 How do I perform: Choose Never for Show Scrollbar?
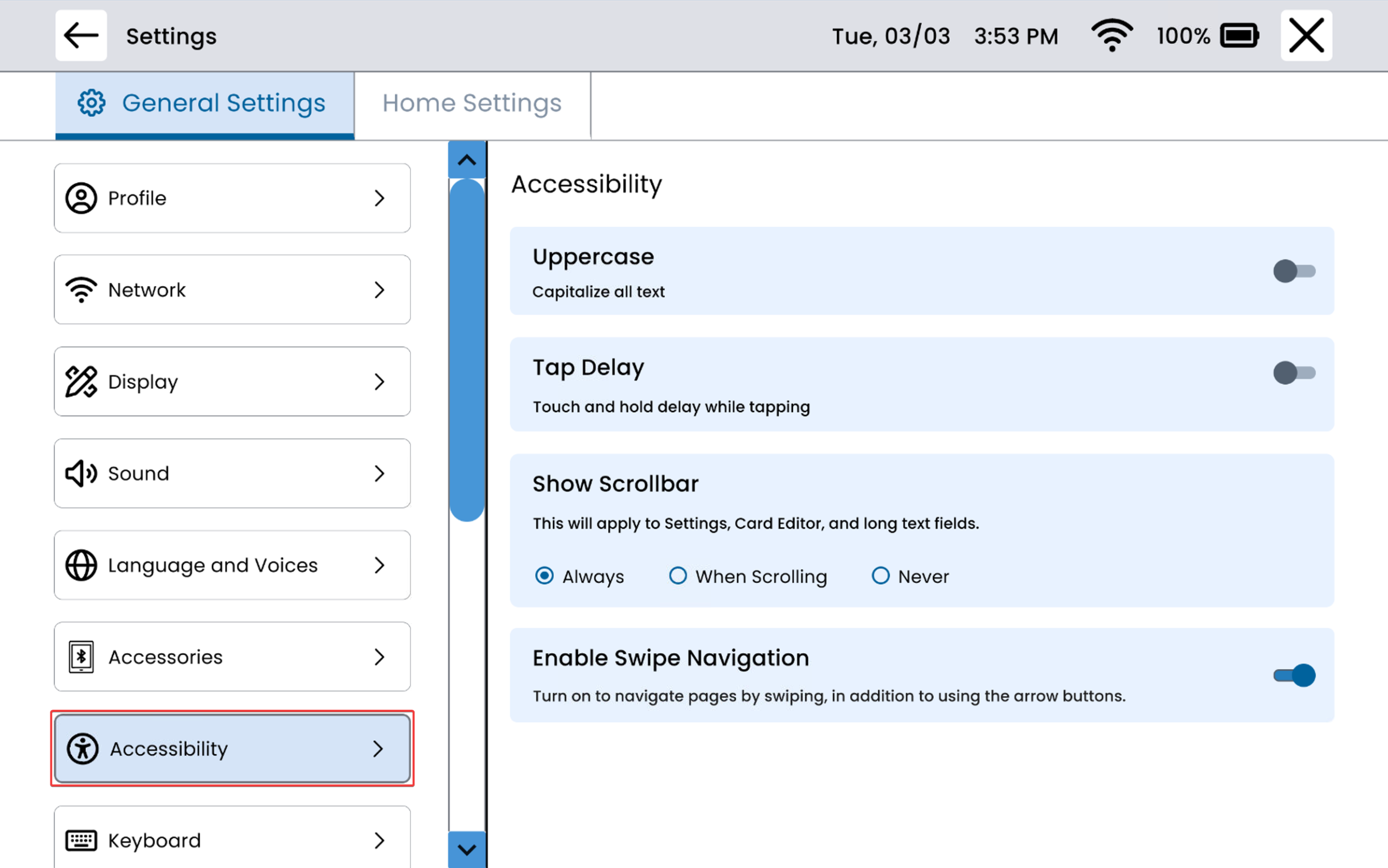[x=881, y=576]
